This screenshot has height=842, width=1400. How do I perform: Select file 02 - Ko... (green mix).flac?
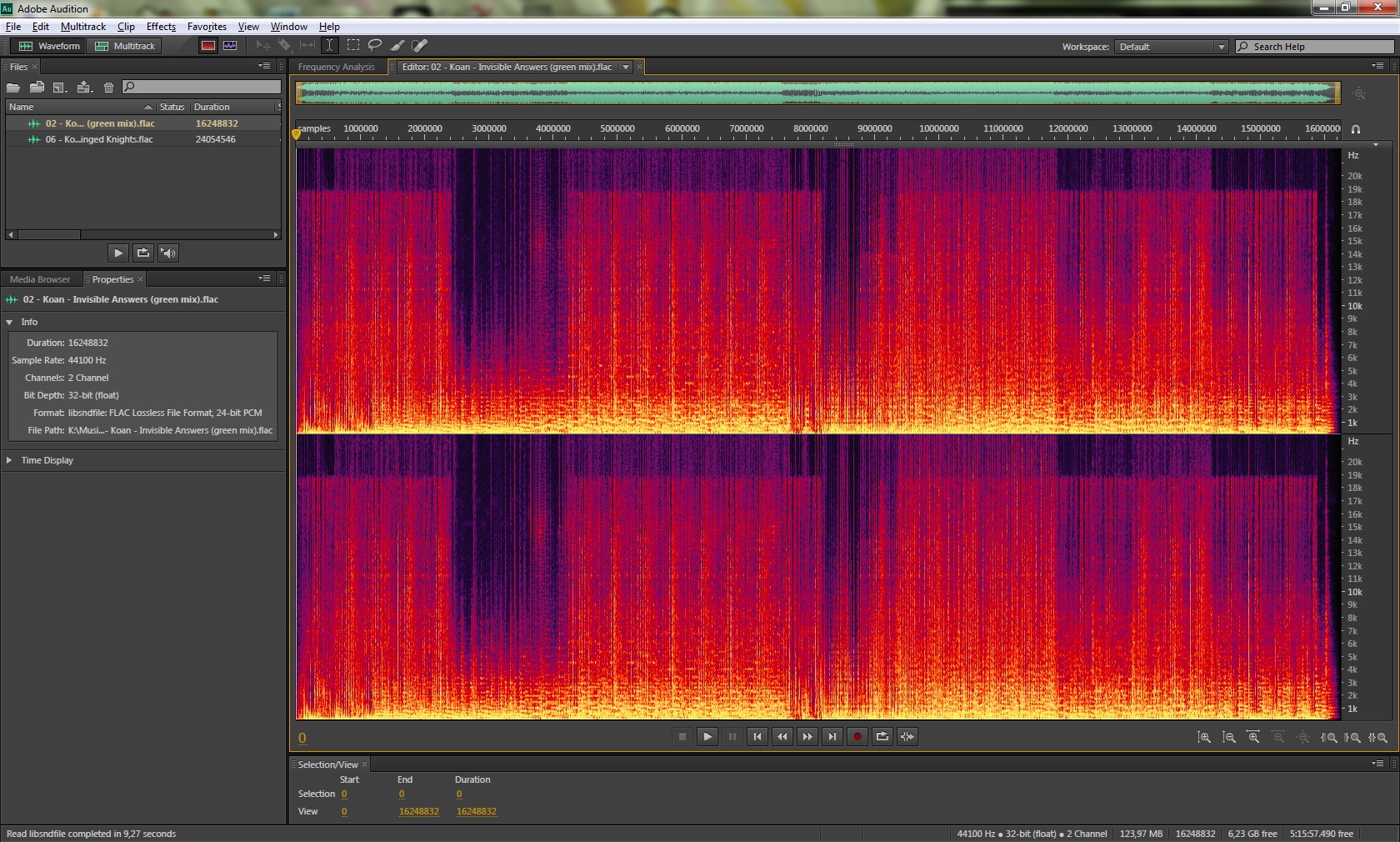click(x=142, y=123)
